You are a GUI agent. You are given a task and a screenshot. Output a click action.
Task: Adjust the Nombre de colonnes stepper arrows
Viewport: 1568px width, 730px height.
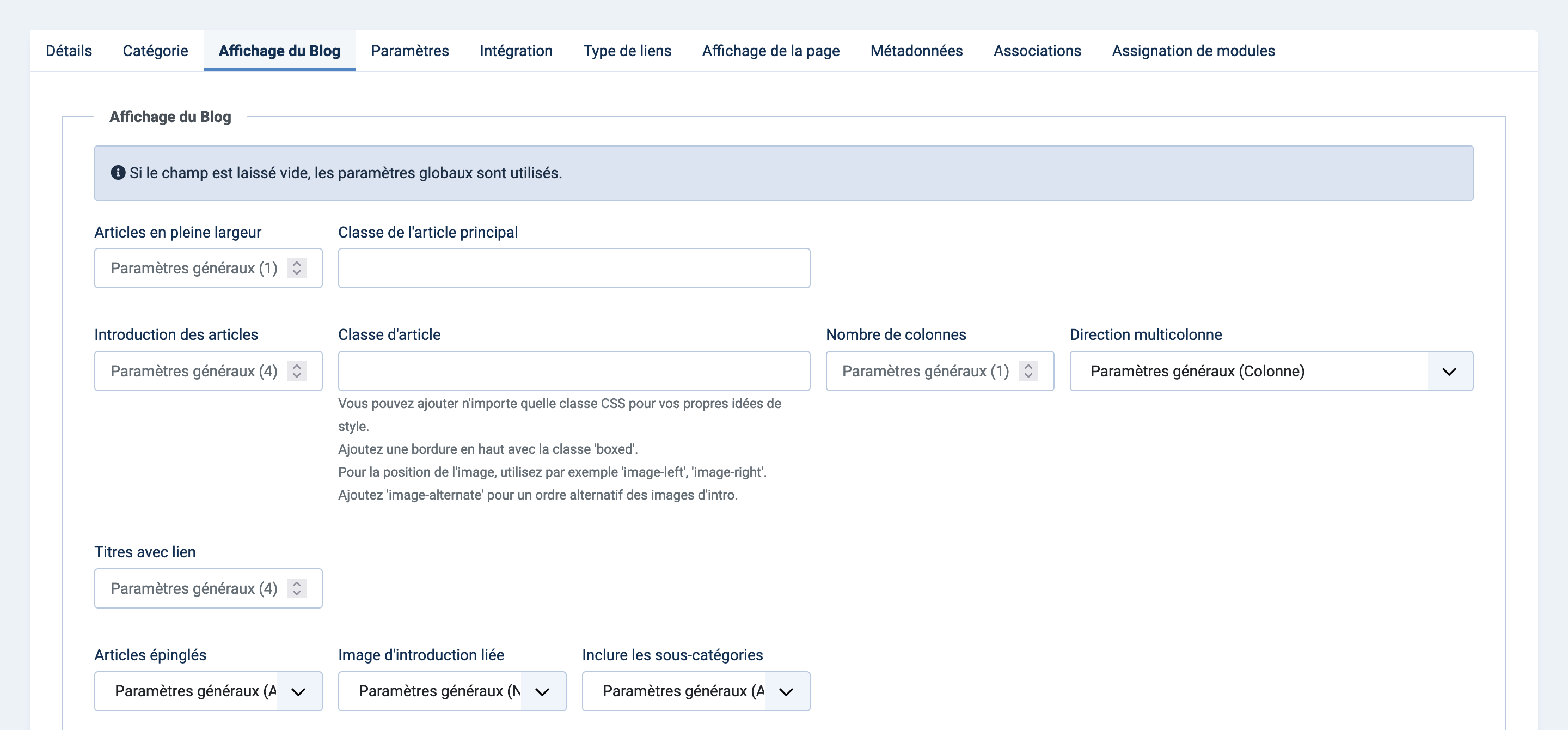pyautogui.click(x=1028, y=371)
